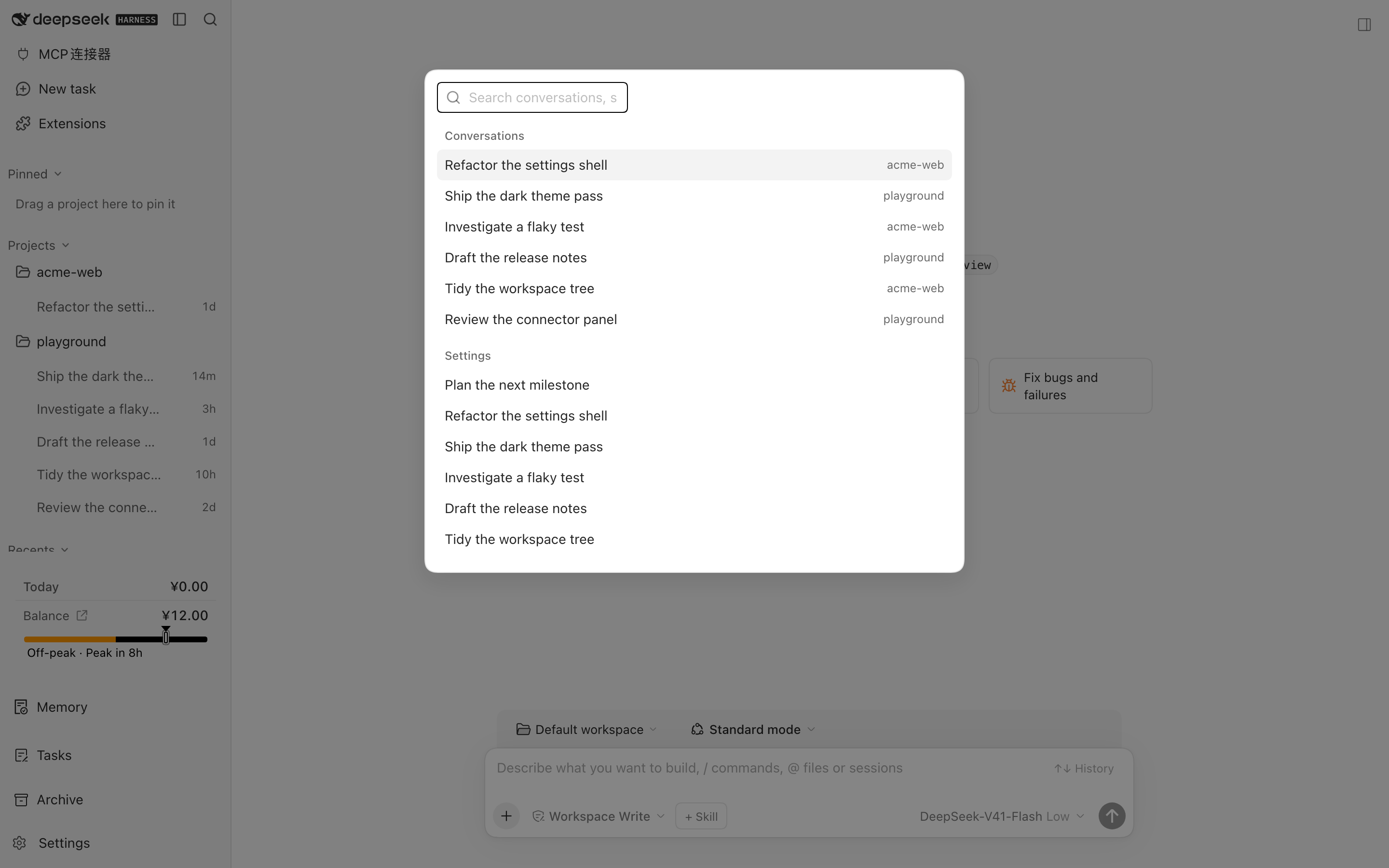Click the acme-web folder icon
The width and height of the screenshot is (1389, 868).
22,271
